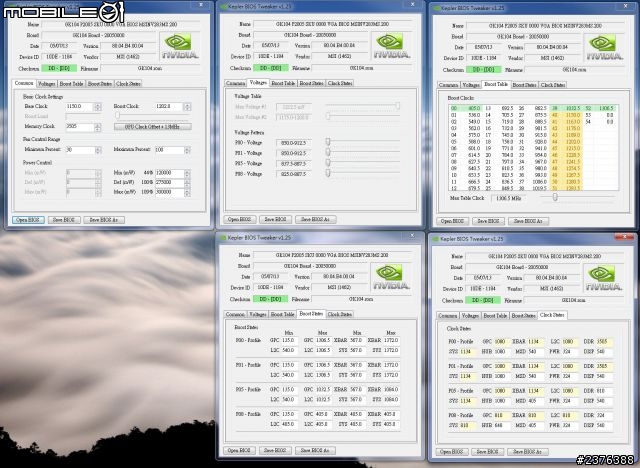Click Save BIOS As in the Voltages window
This screenshot has width=640, height=468.
point(315,219)
